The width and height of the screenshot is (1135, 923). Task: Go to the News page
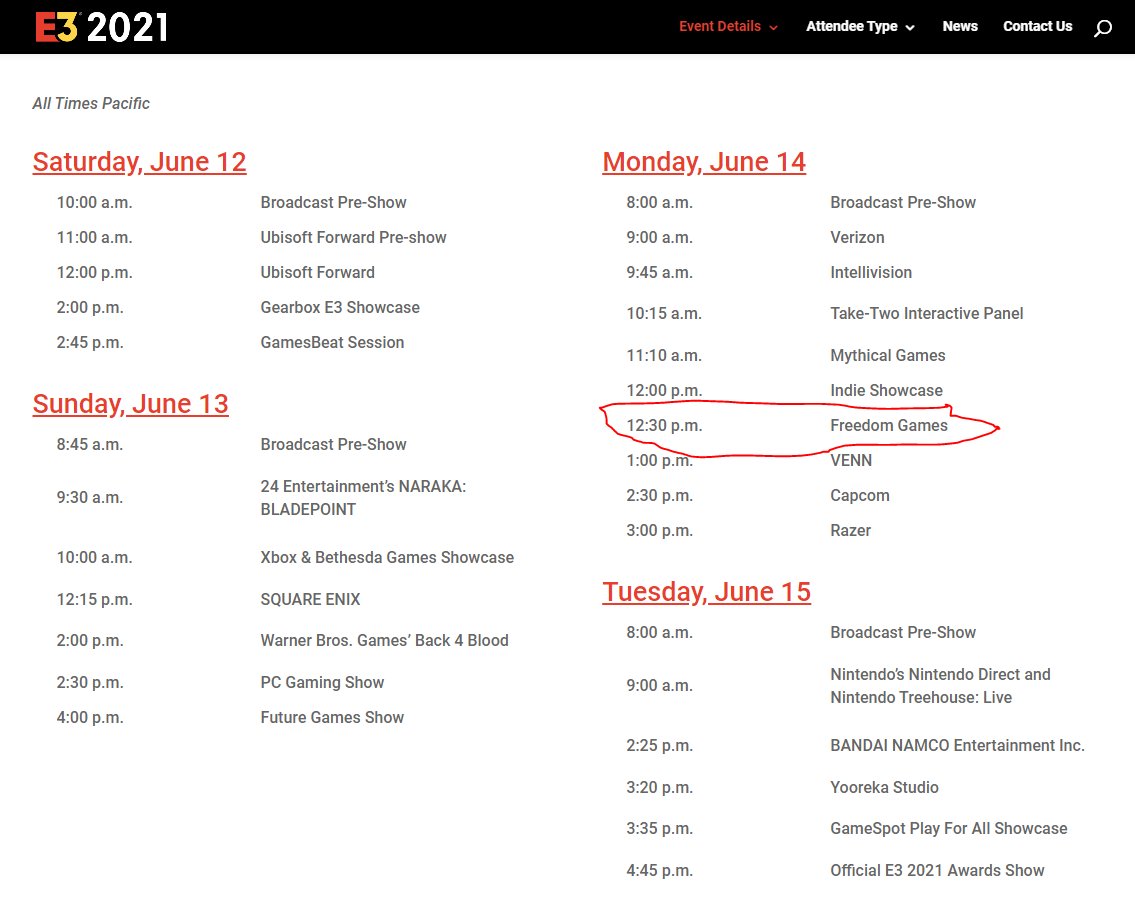[960, 26]
